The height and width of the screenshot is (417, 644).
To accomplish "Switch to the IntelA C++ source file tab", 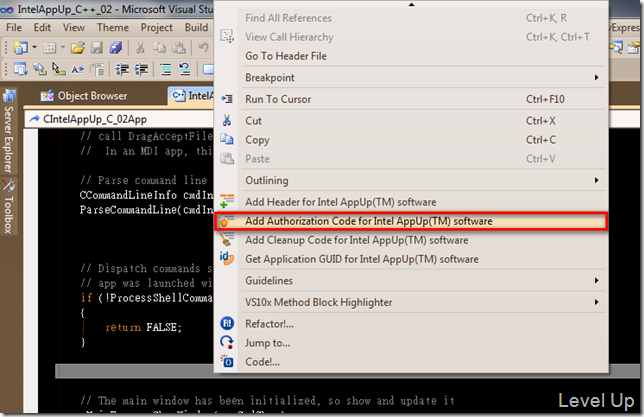I will [191, 96].
